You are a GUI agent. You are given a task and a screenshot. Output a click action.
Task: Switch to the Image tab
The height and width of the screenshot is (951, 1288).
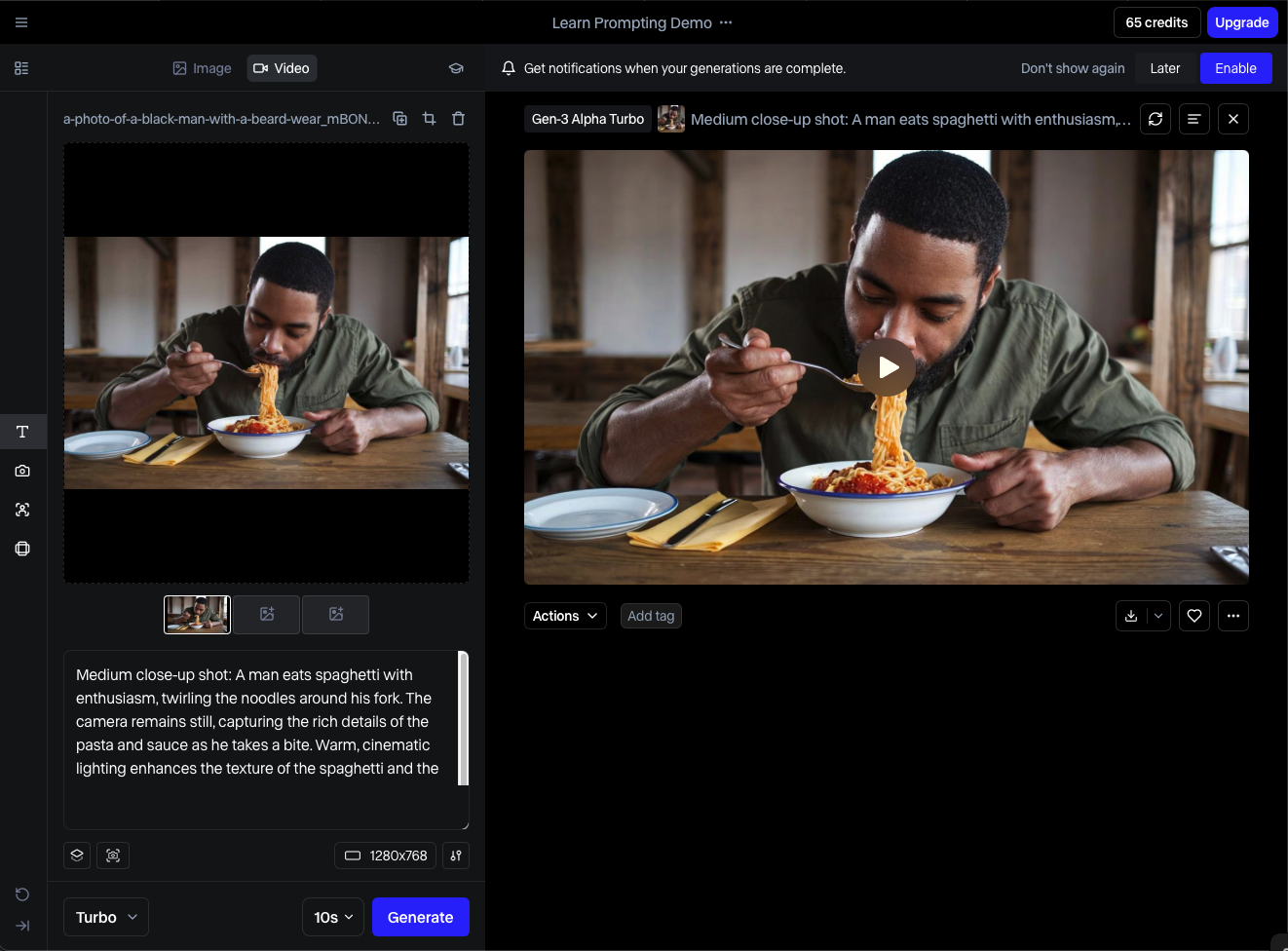[202, 67]
